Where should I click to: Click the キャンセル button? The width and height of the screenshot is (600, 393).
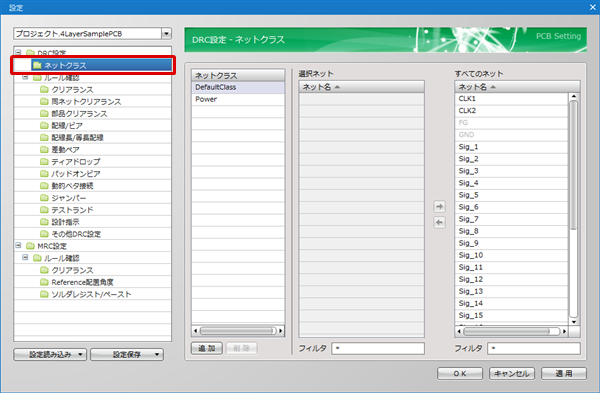[x=512, y=373]
